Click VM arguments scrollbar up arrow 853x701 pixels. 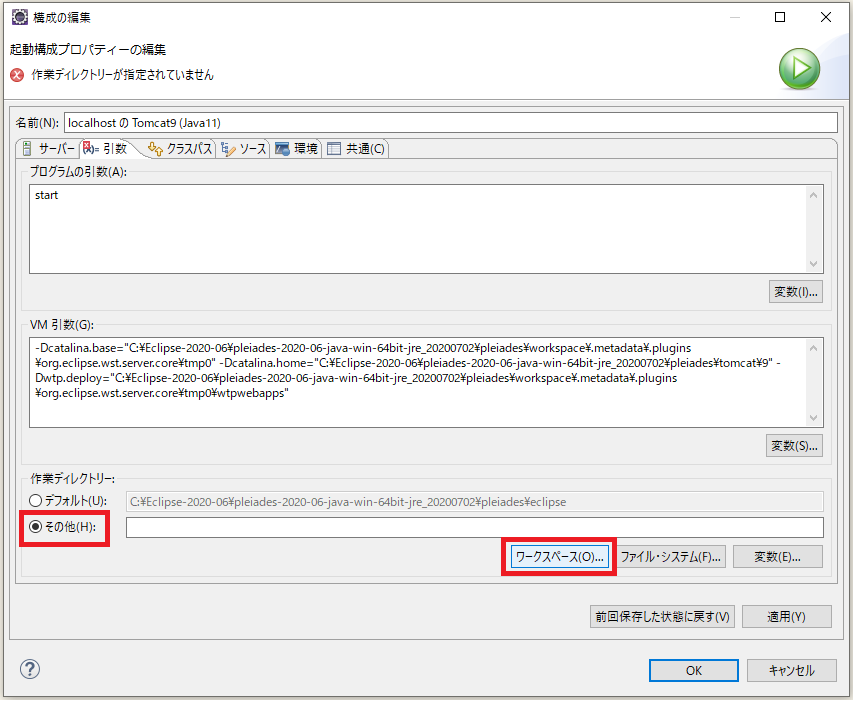point(813,348)
